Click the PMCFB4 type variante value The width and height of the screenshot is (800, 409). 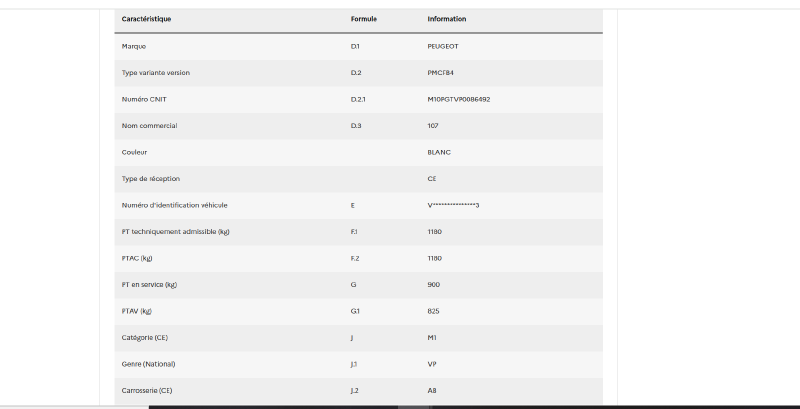coord(440,73)
